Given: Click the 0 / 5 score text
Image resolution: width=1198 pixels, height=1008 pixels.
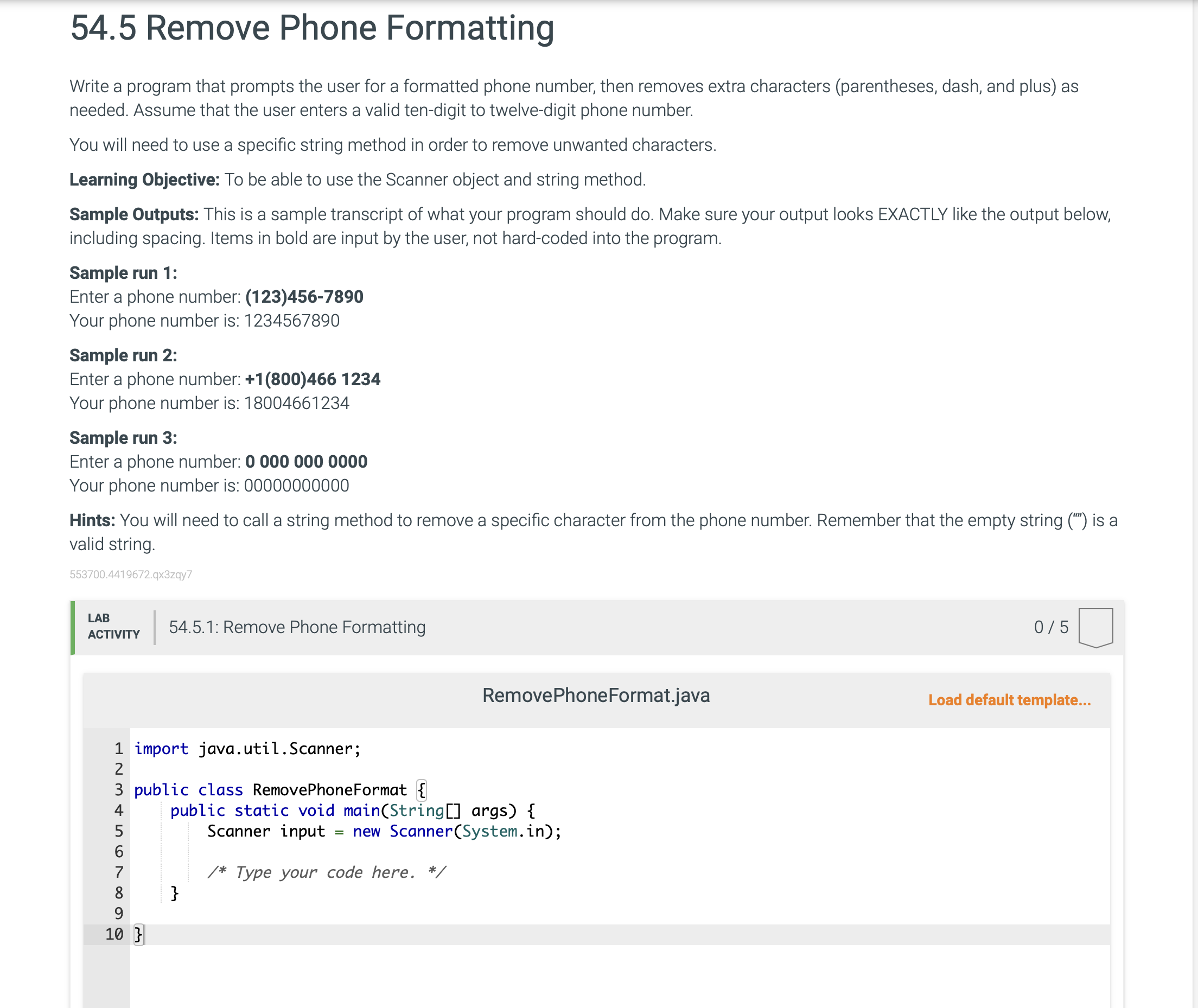Looking at the screenshot, I should tap(1050, 627).
